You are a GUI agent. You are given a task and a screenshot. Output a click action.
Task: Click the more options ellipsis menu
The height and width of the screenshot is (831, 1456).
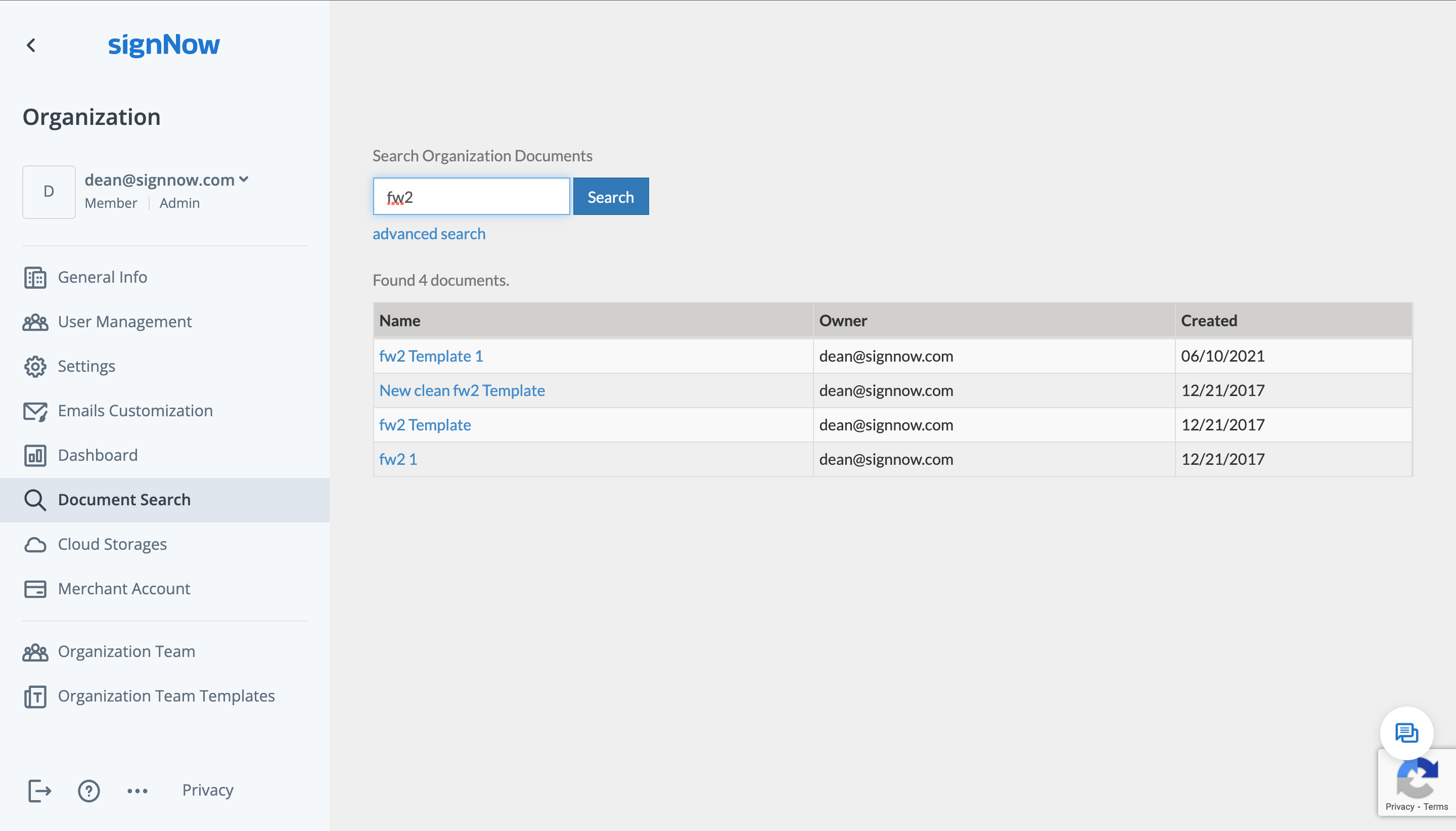[x=137, y=790]
